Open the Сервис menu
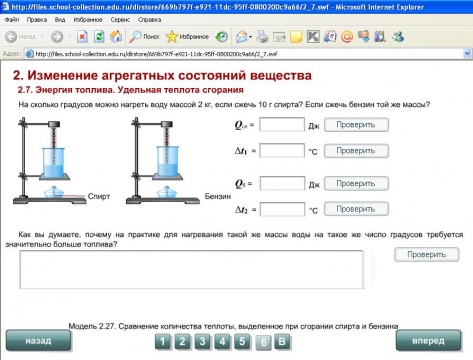The height and width of the screenshot is (360, 473). 120,20
